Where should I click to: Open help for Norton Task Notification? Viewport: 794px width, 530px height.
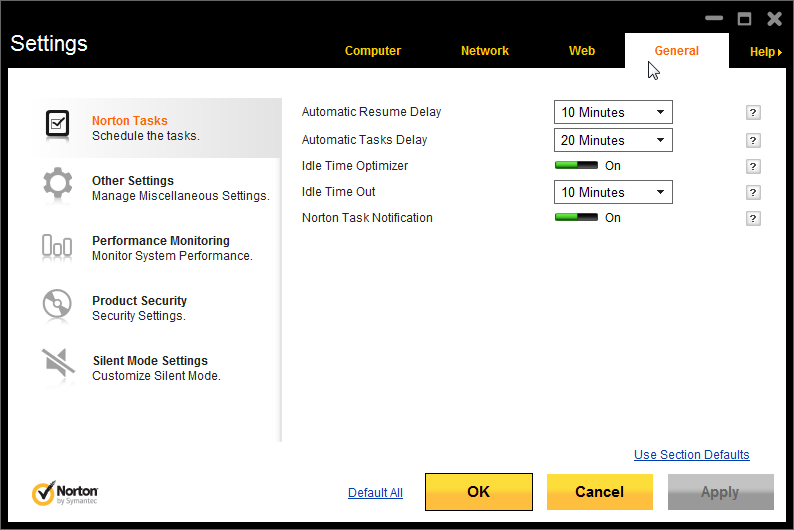click(753, 218)
